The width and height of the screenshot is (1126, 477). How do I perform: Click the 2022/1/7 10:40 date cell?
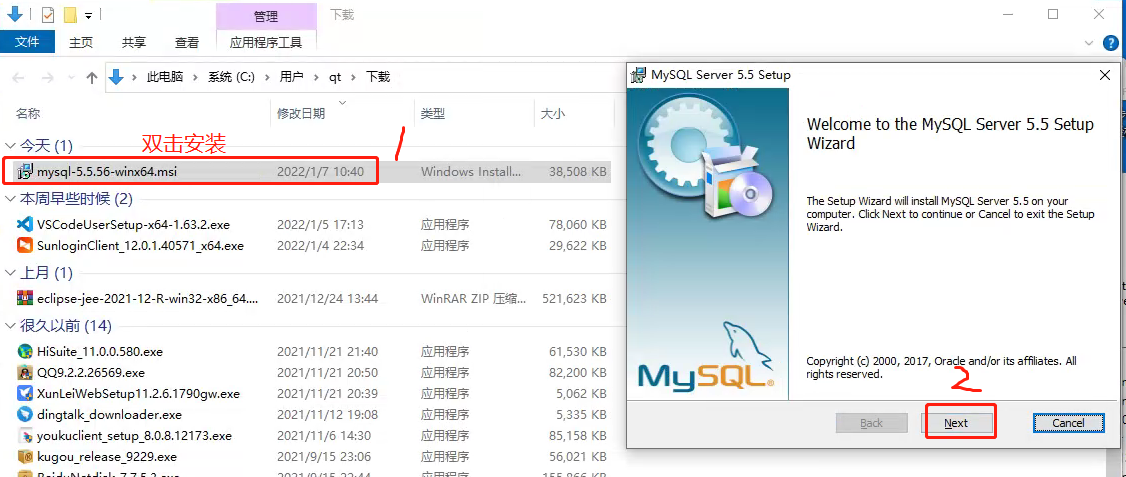coord(321,172)
